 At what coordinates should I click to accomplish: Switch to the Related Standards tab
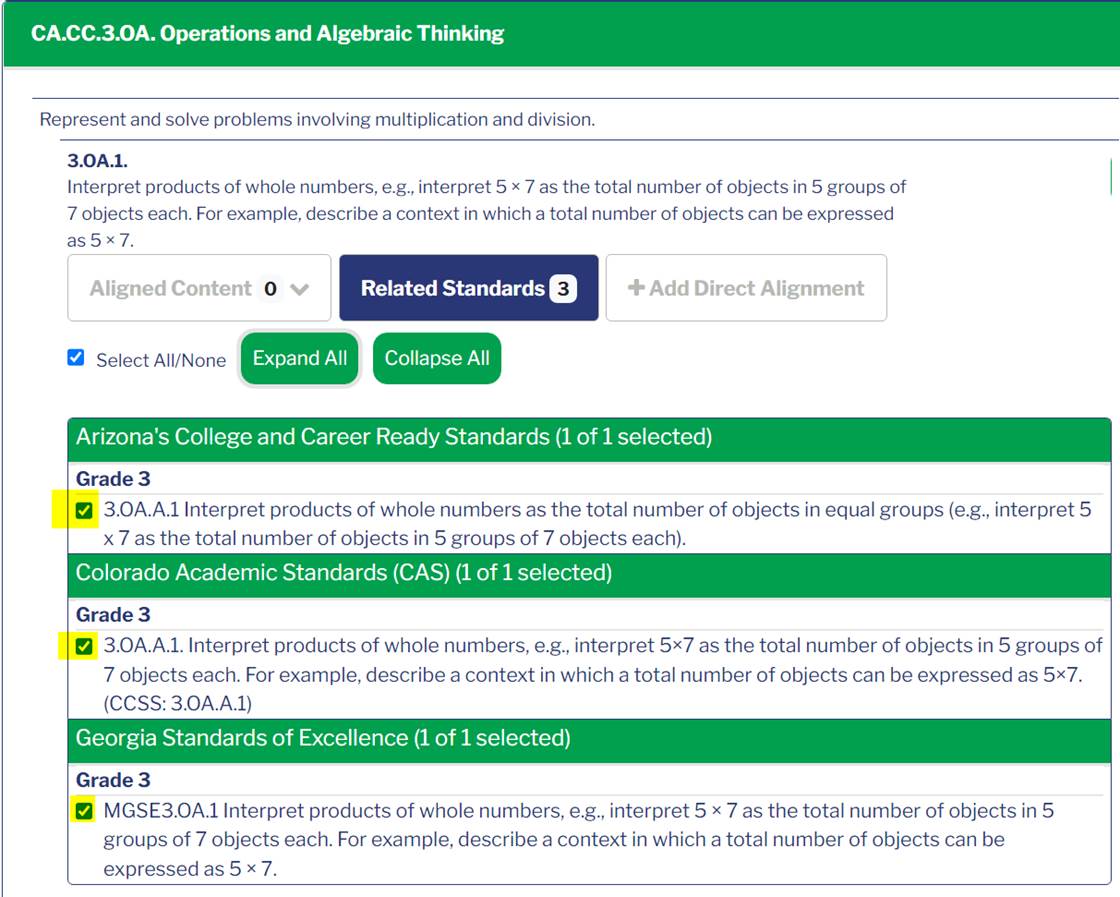(469, 288)
